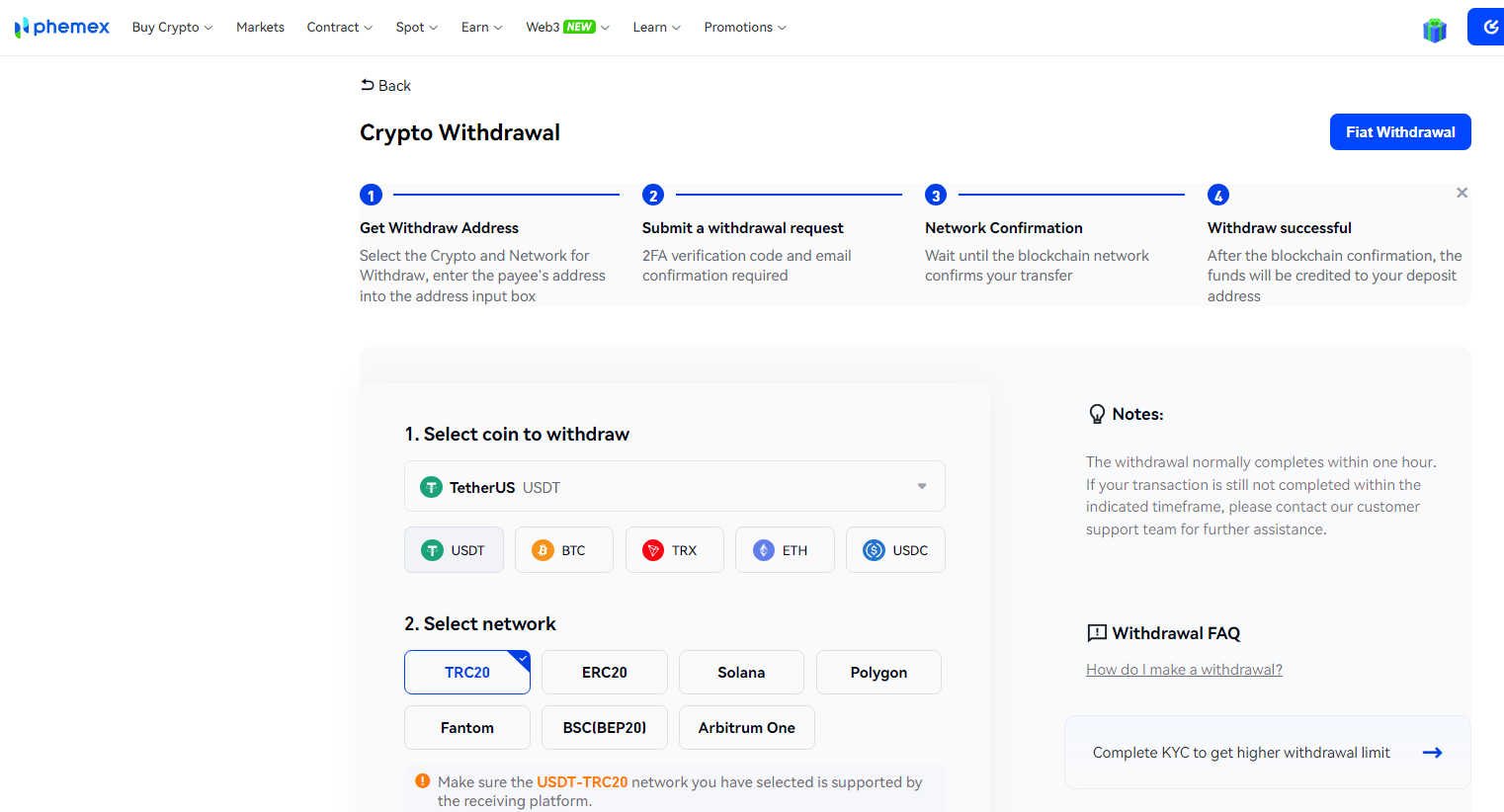Choose the BSC(BEP20) network
This screenshot has height=812, width=1504.
pyautogui.click(x=605, y=727)
